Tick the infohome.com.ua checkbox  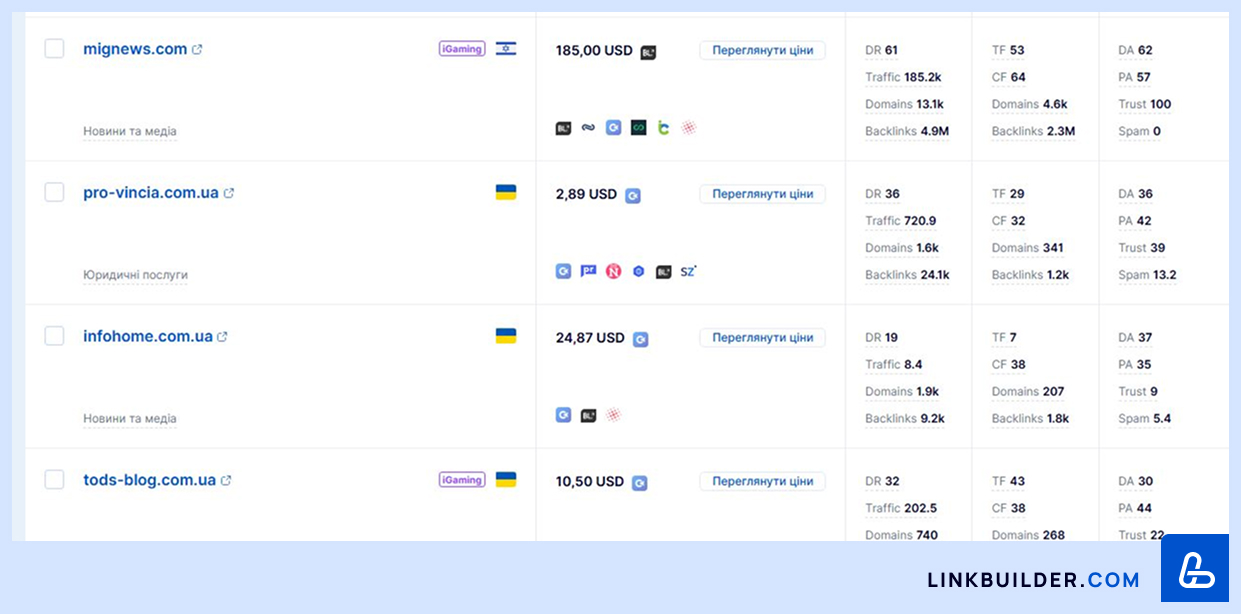click(x=54, y=336)
